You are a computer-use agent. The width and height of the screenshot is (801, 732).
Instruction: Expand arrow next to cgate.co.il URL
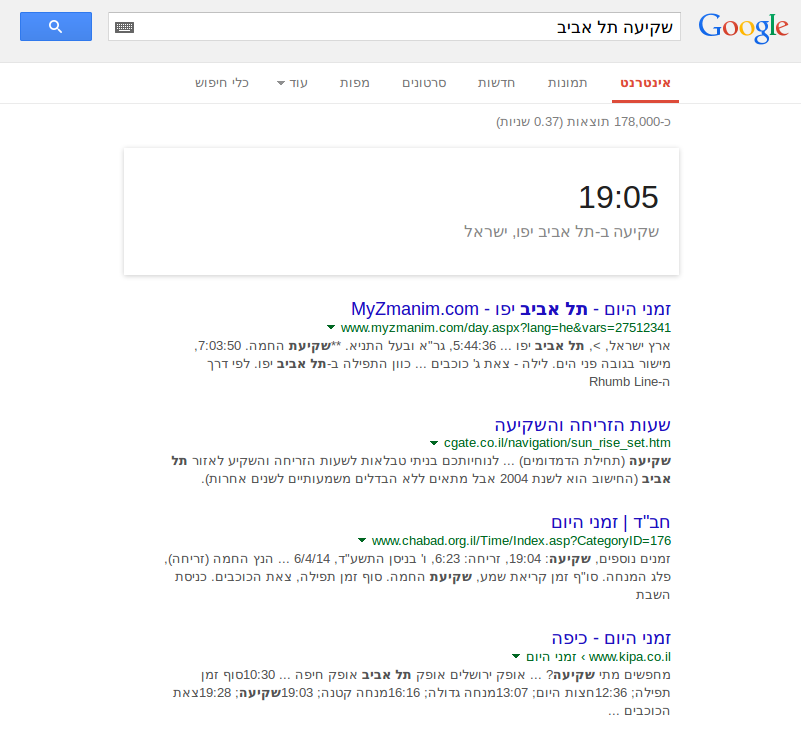coord(434,442)
